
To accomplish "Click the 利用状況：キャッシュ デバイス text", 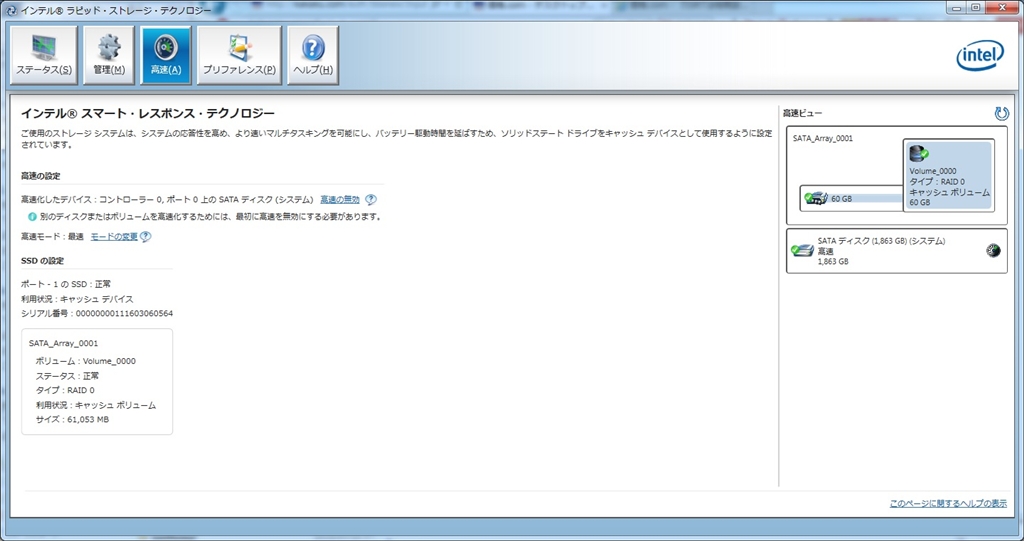I will coord(77,299).
